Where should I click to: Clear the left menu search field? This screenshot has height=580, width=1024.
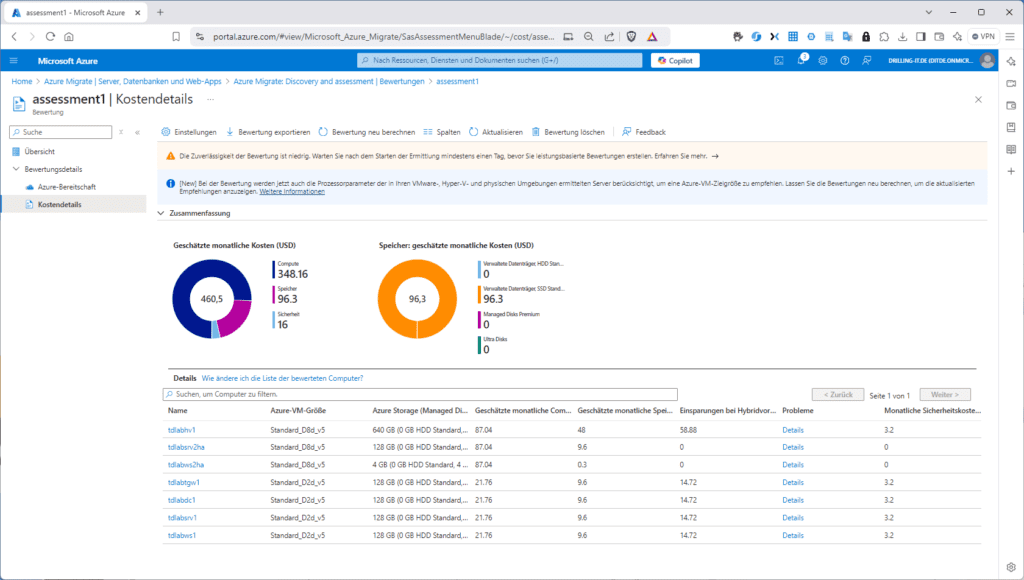[x=121, y=132]
